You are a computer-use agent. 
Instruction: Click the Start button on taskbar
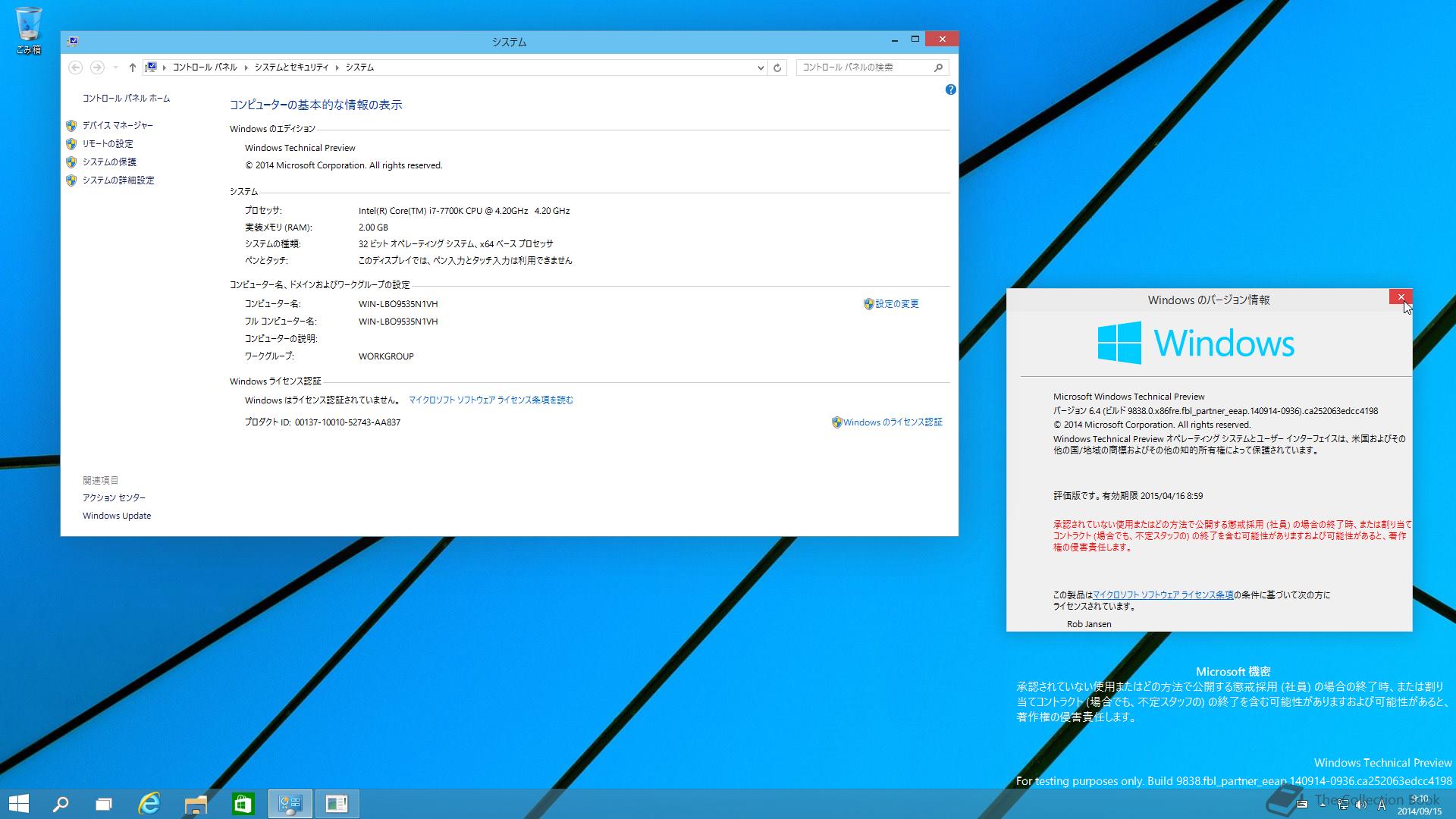[x=18, y=804]
